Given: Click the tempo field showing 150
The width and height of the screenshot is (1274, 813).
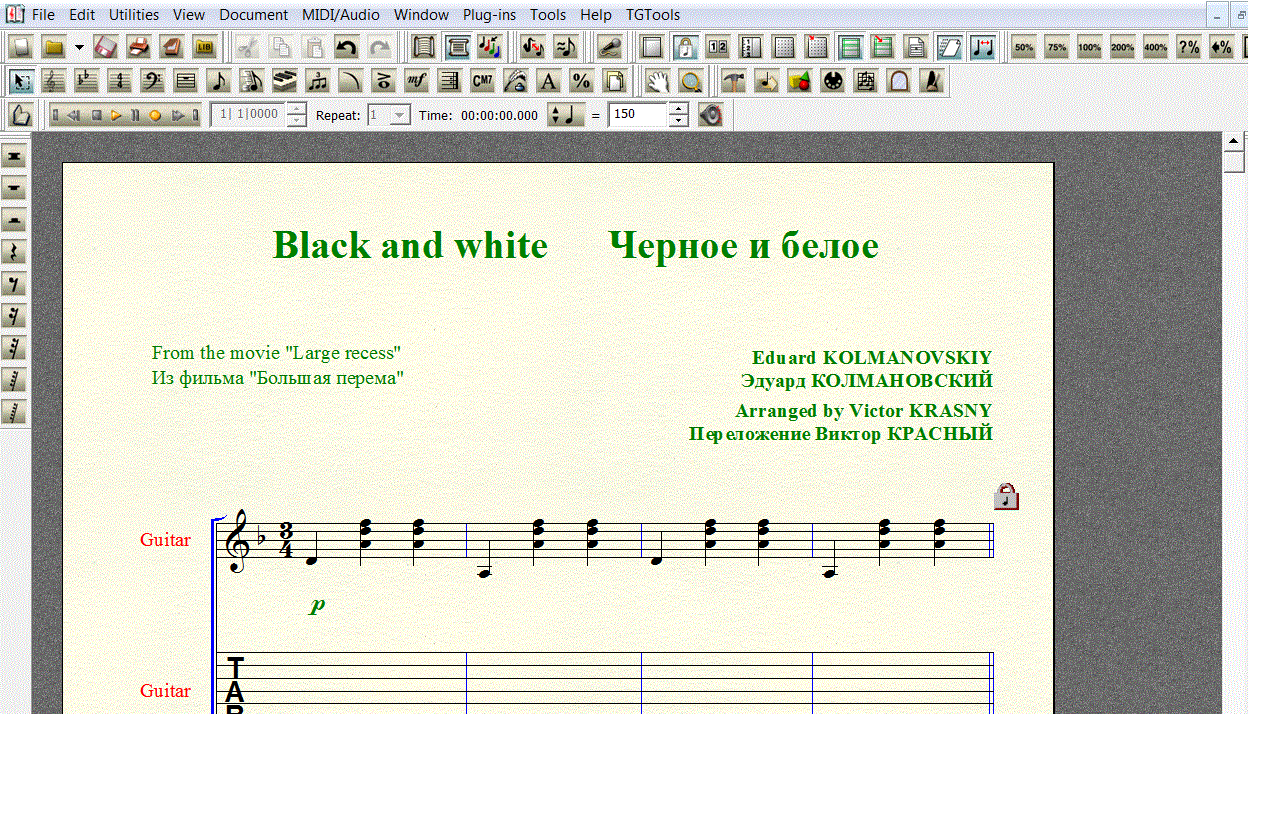Looking at the screenshot, I should pos(637,115).
